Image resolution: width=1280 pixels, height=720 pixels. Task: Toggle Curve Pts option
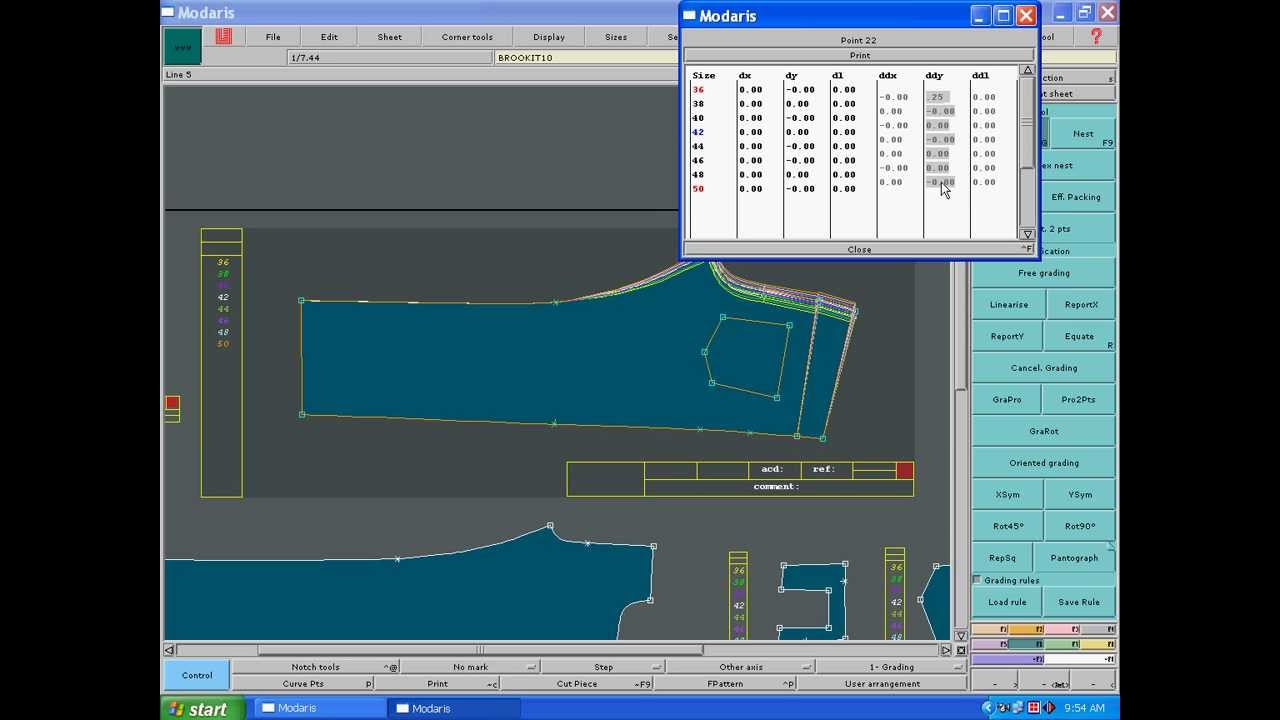(x=303, y=684)
